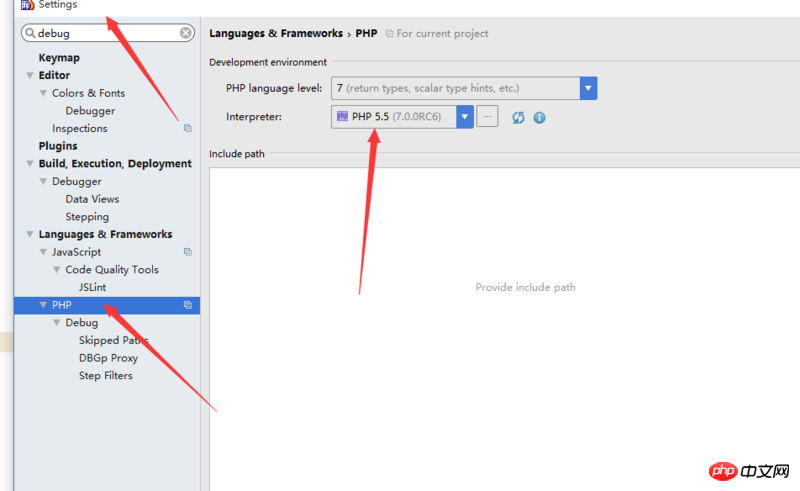Image resolution: width=800 pixels, height=491 pixels.
Task: Open Stepping settings
Action: click(87, 217)
